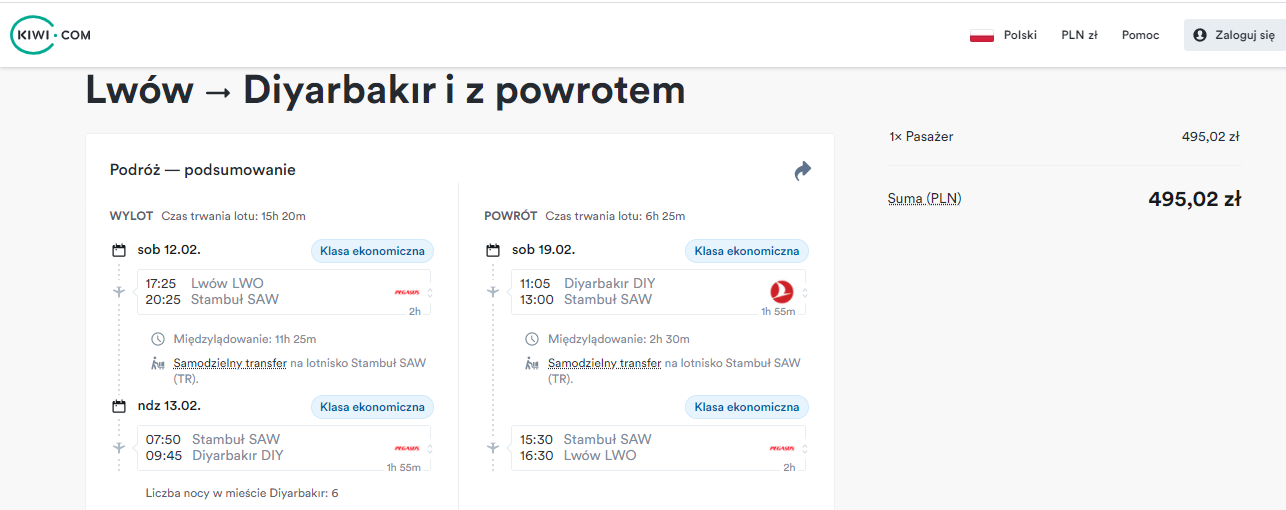
Task: Click plane icon beside the 11:05 Diyarbakır flight
Action: click(x=493, y=291)
